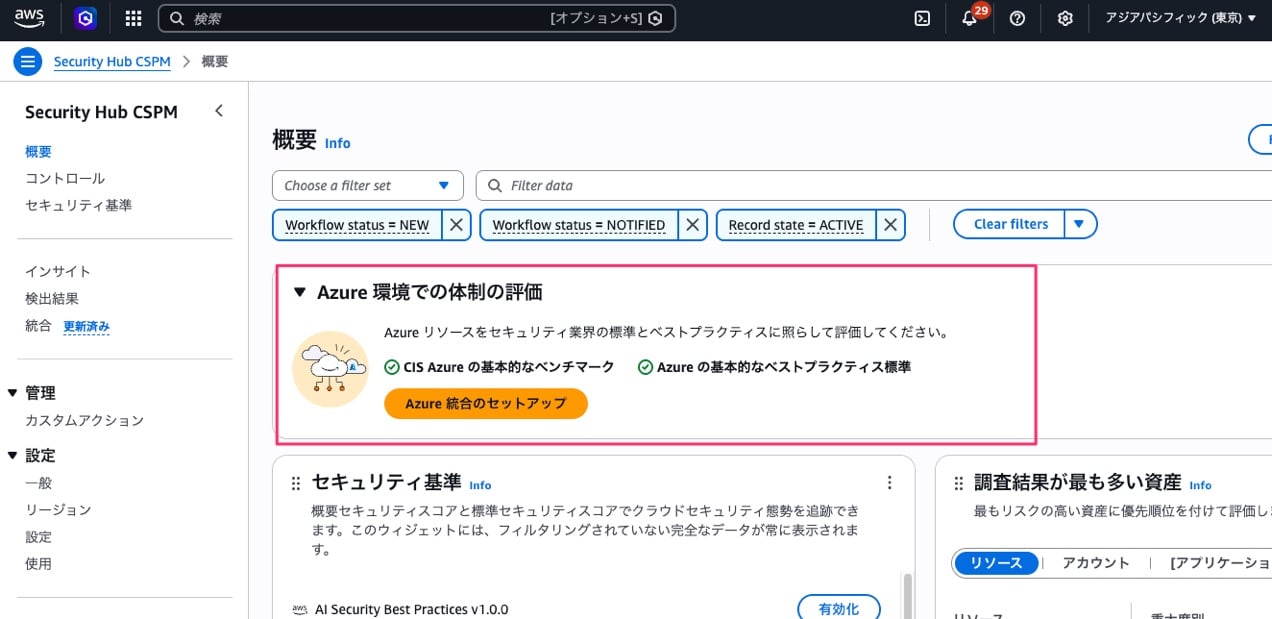Image resolution: width=1272 pixels, height=619 pixels.
Task: Click the Filter data input field
Action: [x=874, y=185]
